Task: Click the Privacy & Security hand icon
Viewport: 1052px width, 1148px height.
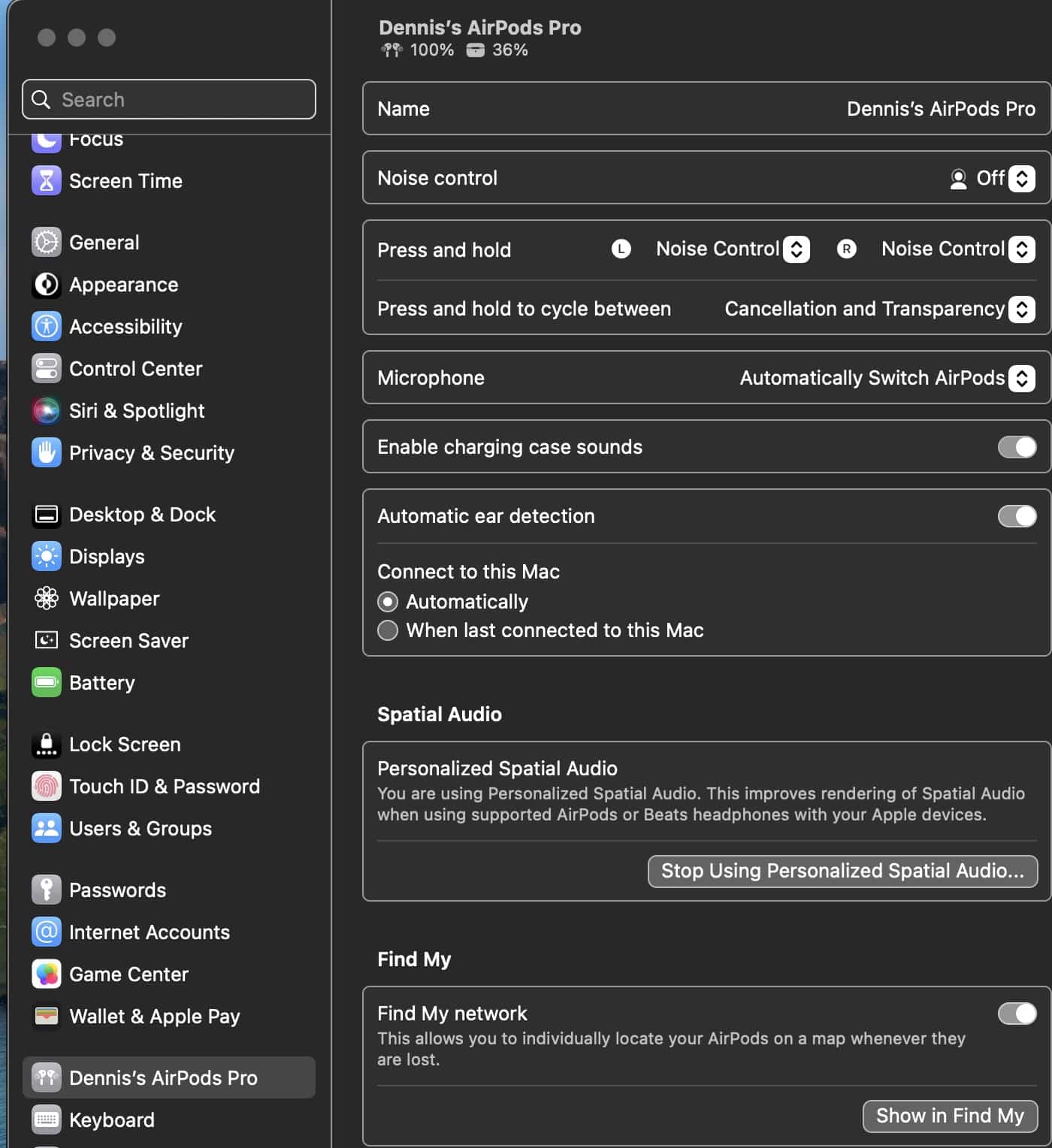Action: point(46,453)
